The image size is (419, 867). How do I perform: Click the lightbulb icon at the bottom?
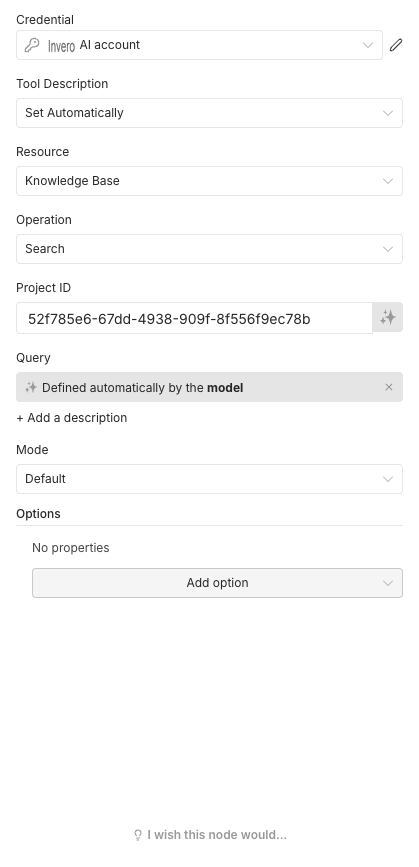[138, 835]
